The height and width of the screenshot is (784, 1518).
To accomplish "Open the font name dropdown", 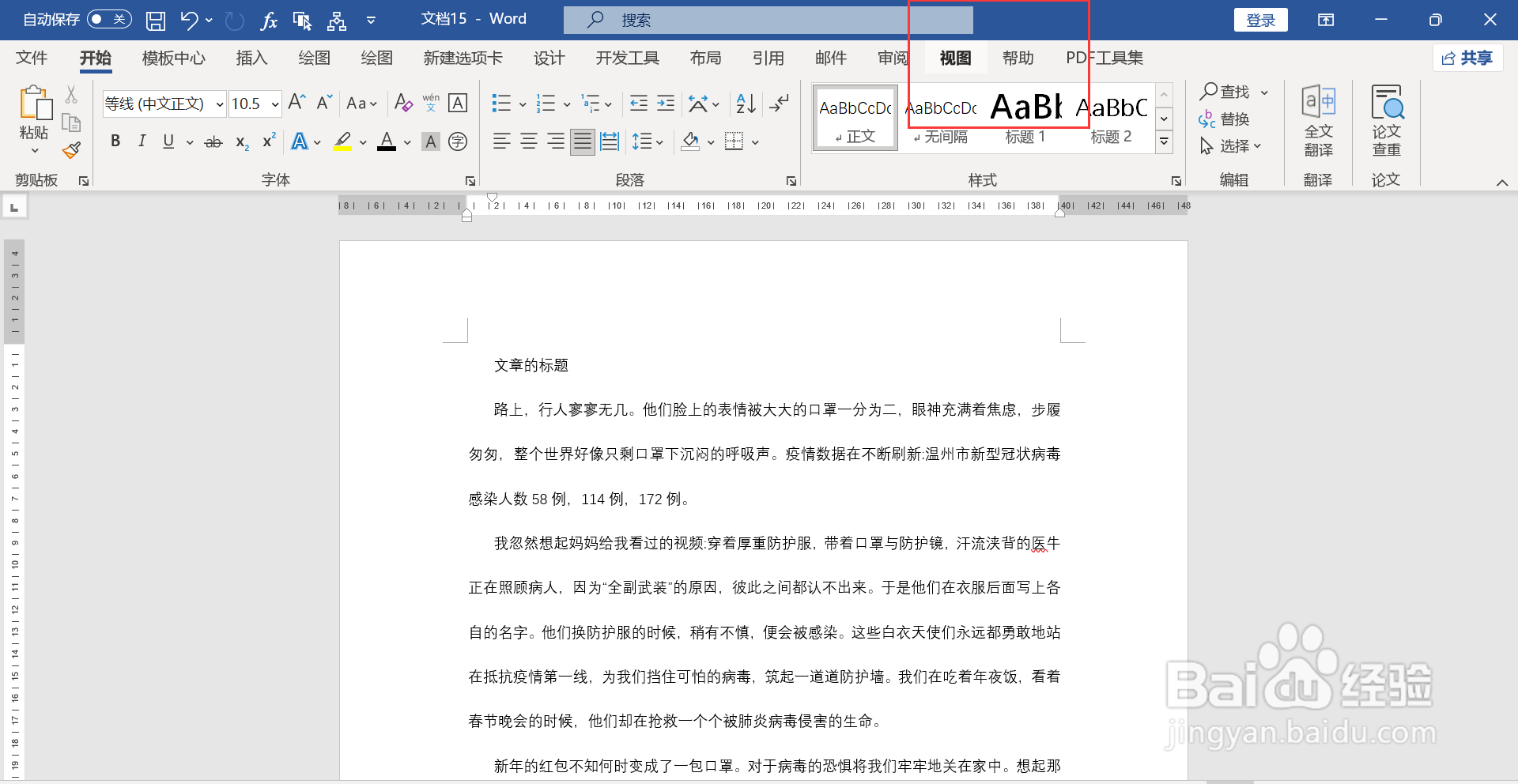I will (219, 104).
